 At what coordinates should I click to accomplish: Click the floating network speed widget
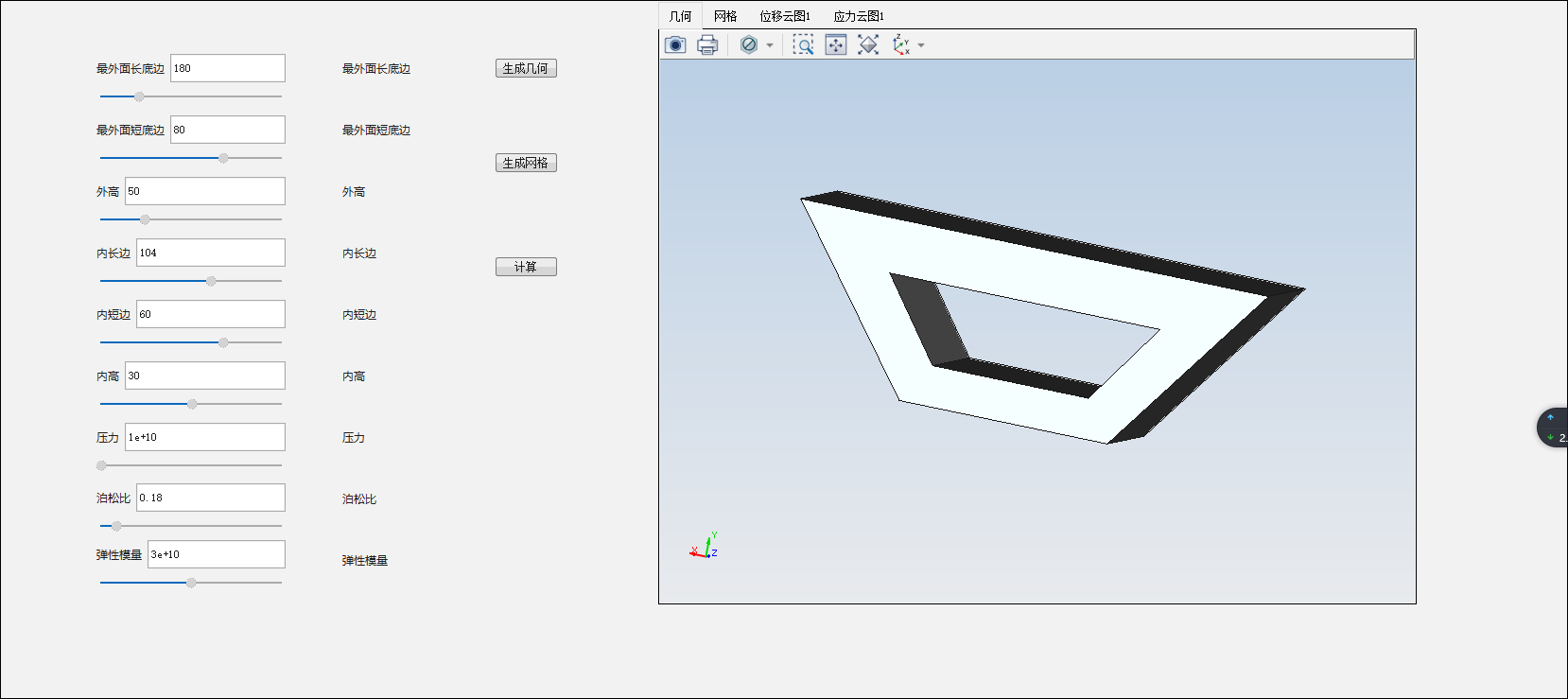coord(1552,428)
